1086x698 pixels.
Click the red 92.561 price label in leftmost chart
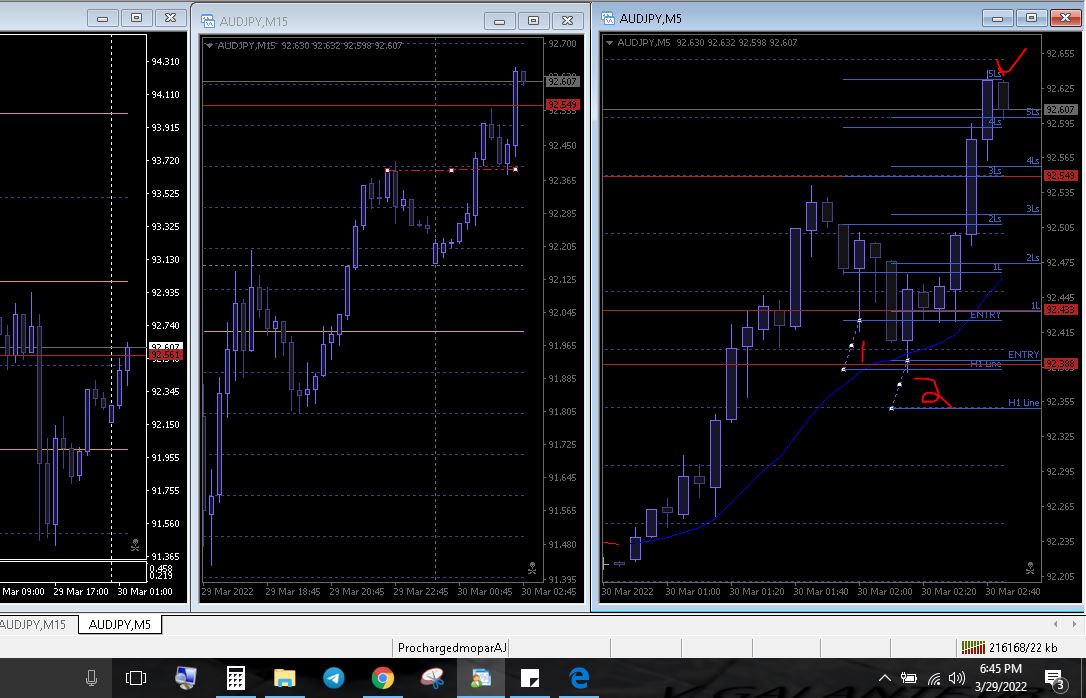(x=166, y=355)
